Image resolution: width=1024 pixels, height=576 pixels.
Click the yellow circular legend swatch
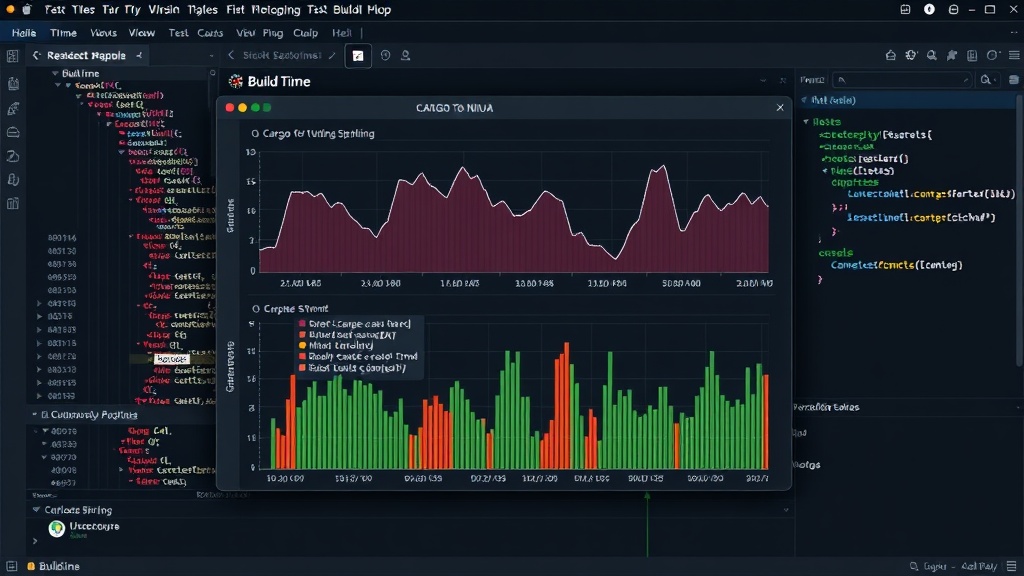302,345
